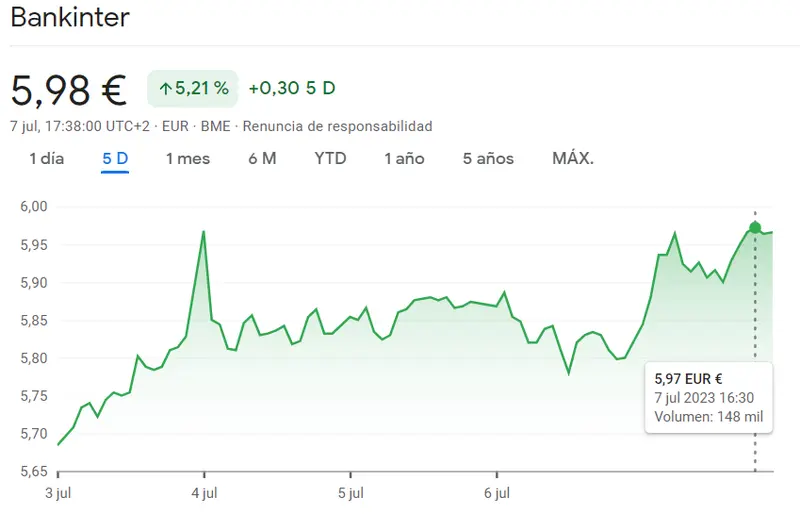Screen dimensions: 800x514
Task: Click the 4 jul axis label
Action: click(204, 494)
